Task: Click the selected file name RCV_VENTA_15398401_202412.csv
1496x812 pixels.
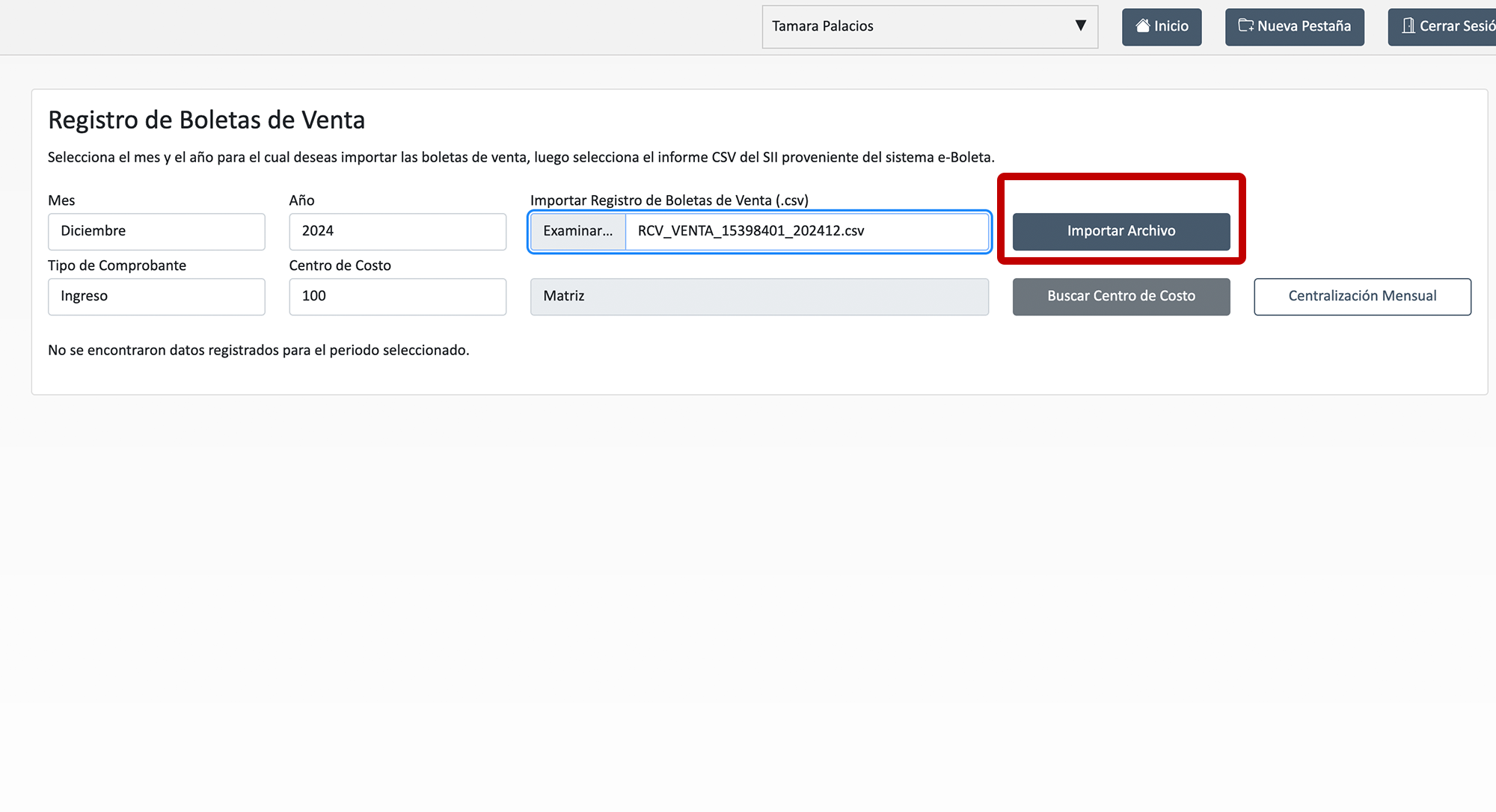Action: (751, 231)
